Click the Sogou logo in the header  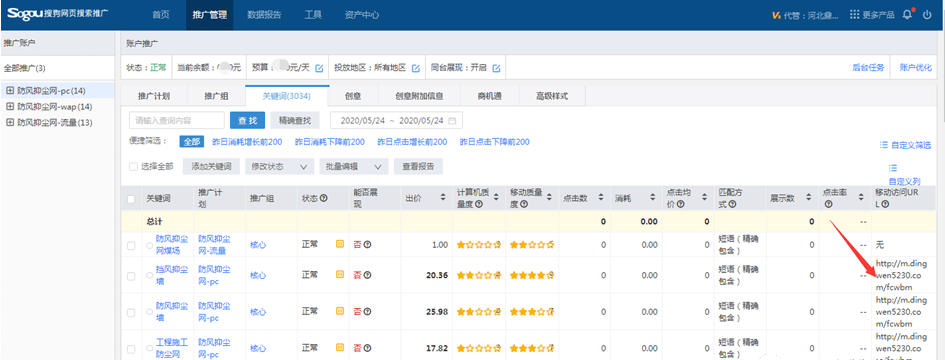pos(58,14)
